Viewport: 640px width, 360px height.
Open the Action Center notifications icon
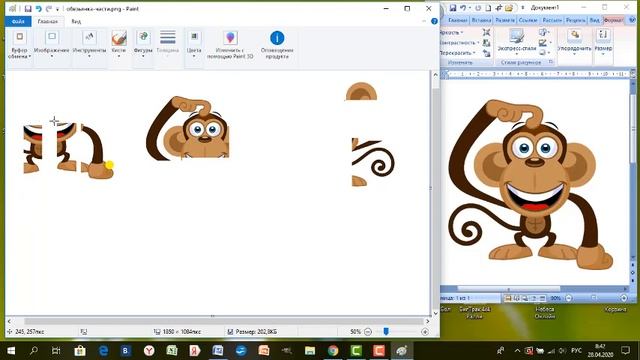click(626, 351)
